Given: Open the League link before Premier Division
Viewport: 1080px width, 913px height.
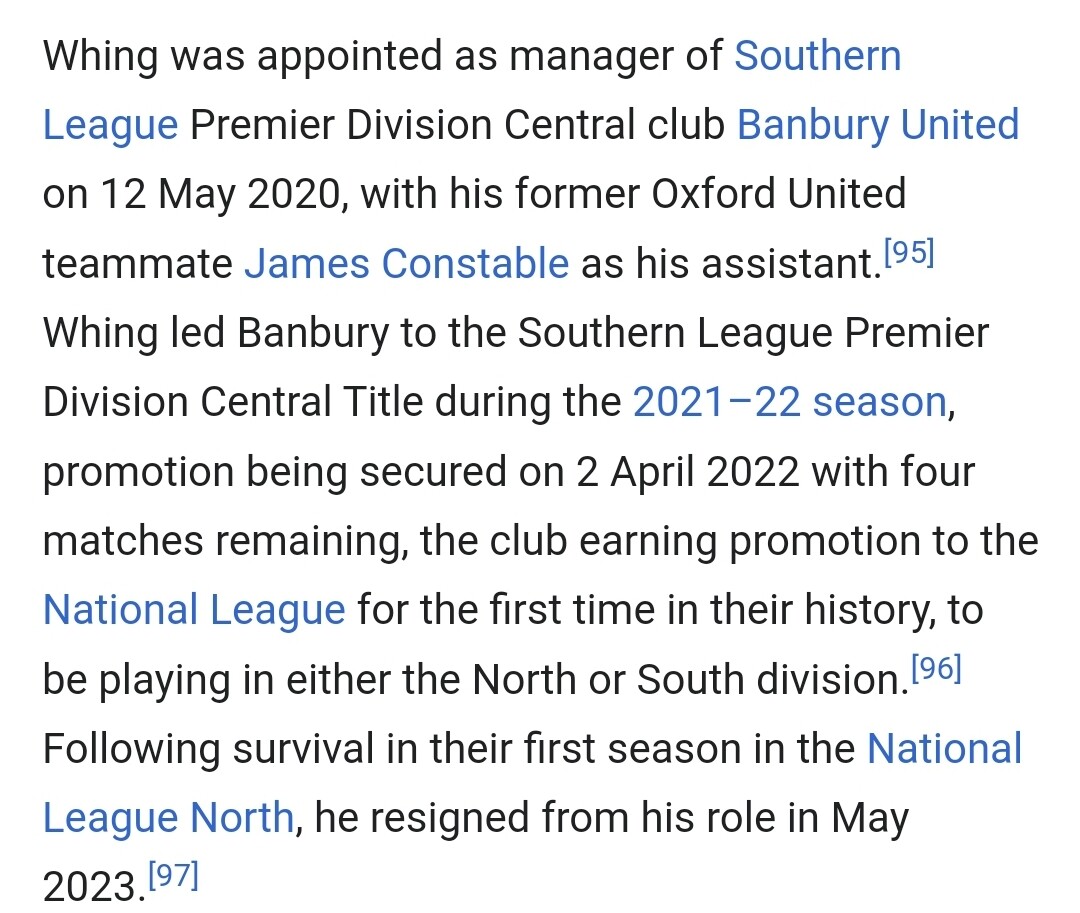Looking at the screenshot, I should click(x=111, y=126).
